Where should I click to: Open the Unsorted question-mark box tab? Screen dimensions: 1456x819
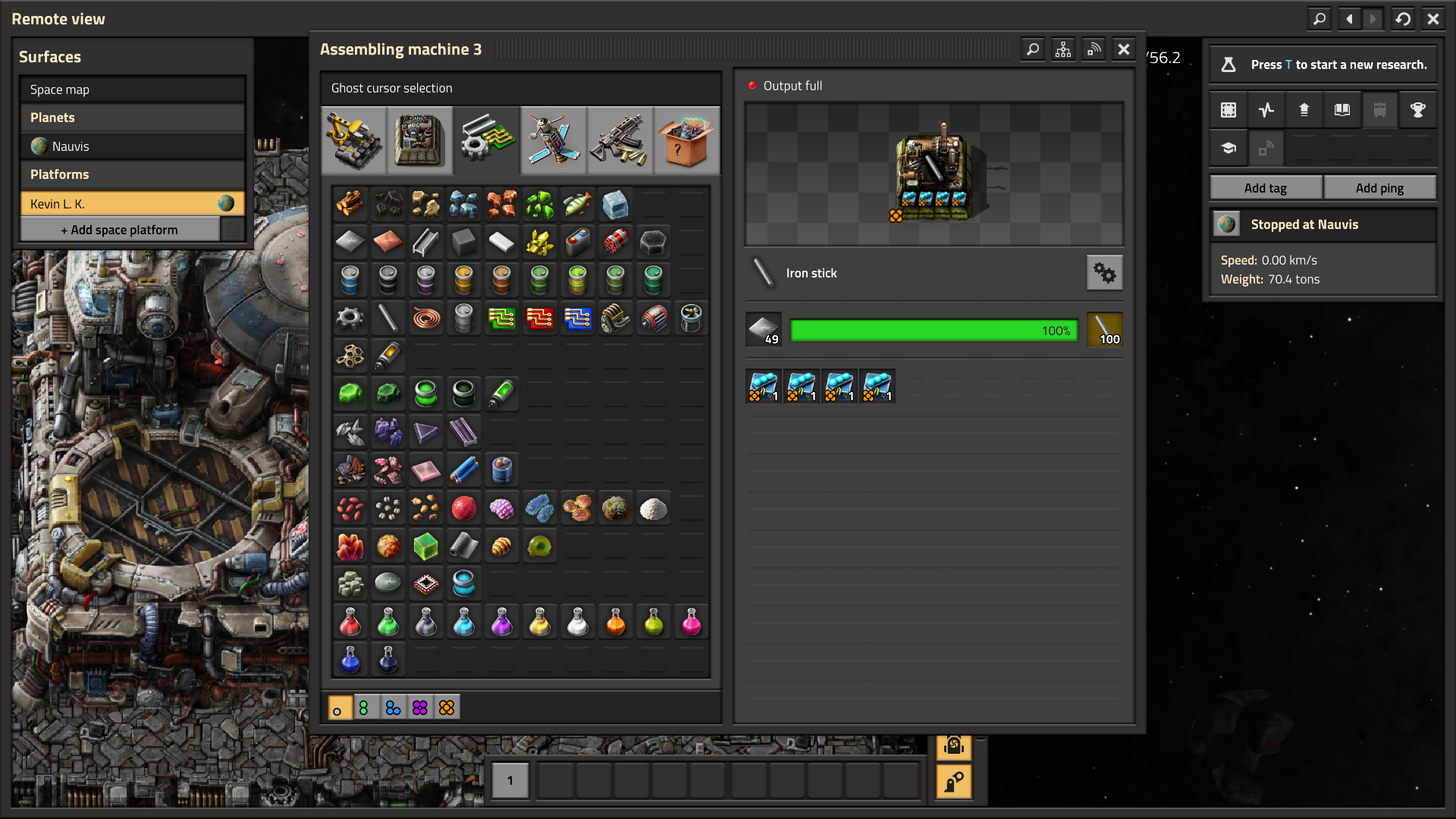point(686,141)
